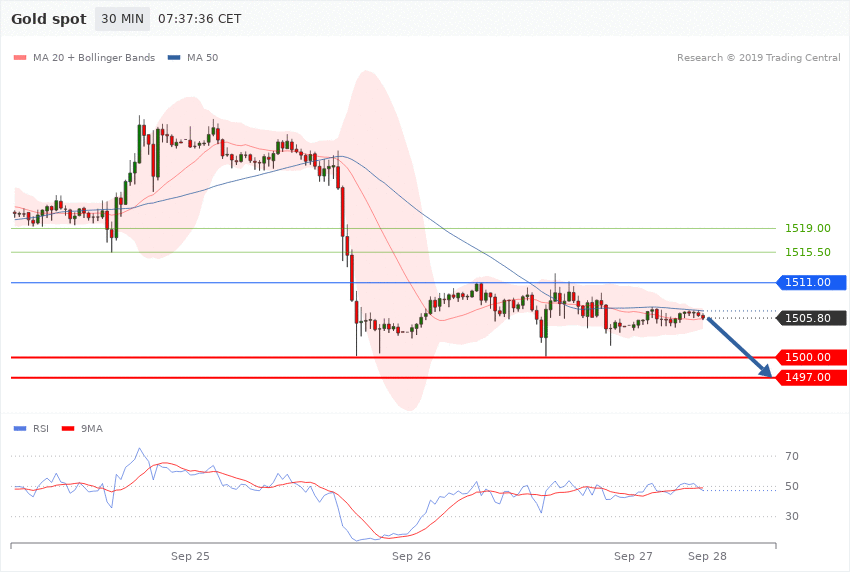The width and height of the screenshot is (850, 576).
Task: Click the Sep 27 date axis label
Action: tap(633, 556)
